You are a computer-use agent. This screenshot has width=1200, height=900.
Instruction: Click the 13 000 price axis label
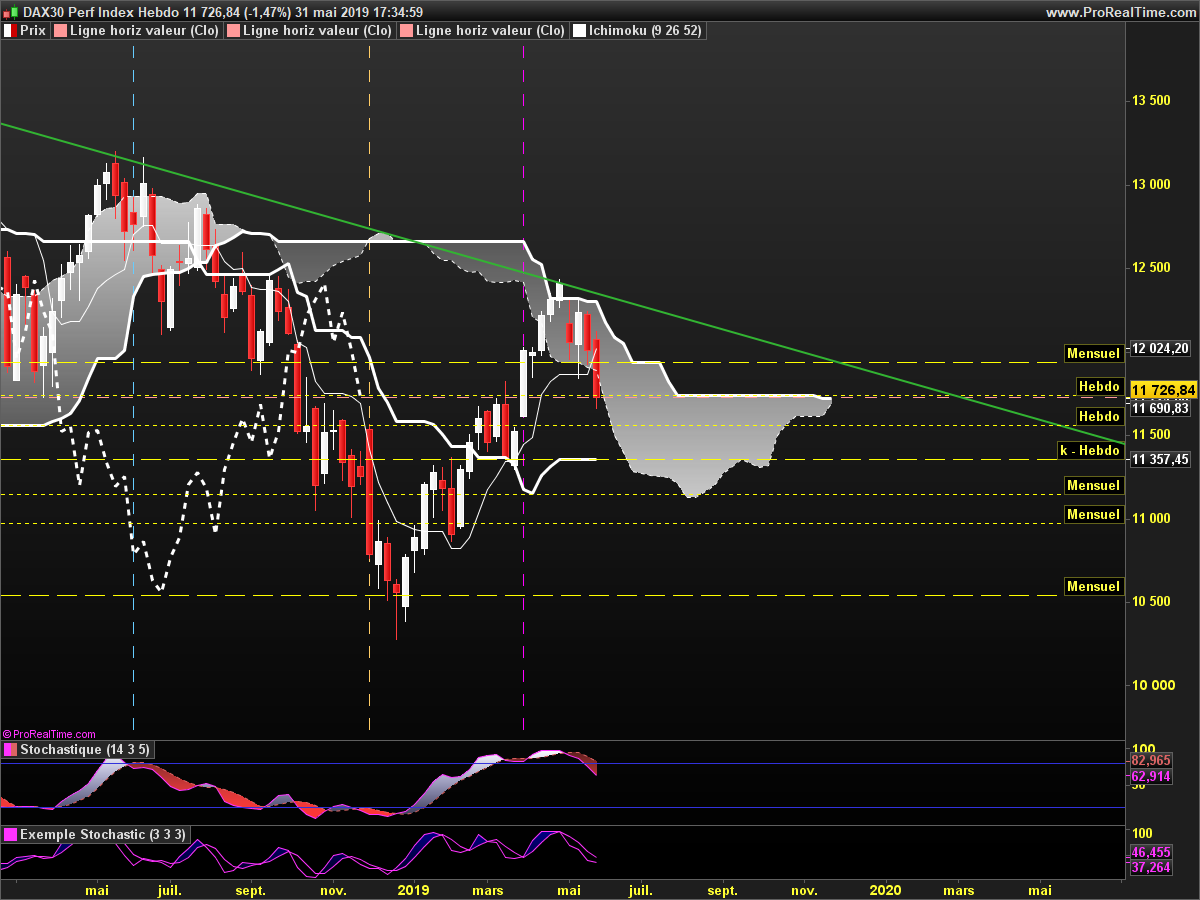click(x=1151, y=184)
